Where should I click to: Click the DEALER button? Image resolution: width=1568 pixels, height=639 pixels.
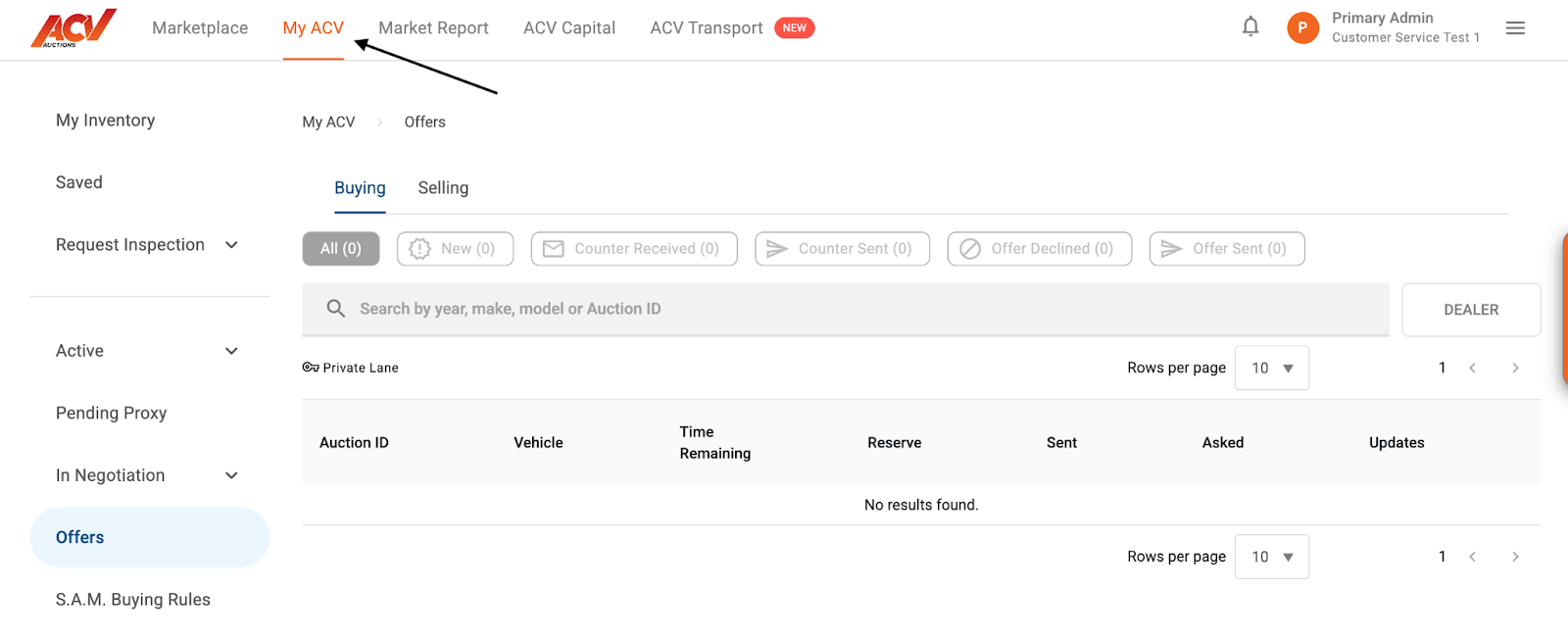point(1471,310)
